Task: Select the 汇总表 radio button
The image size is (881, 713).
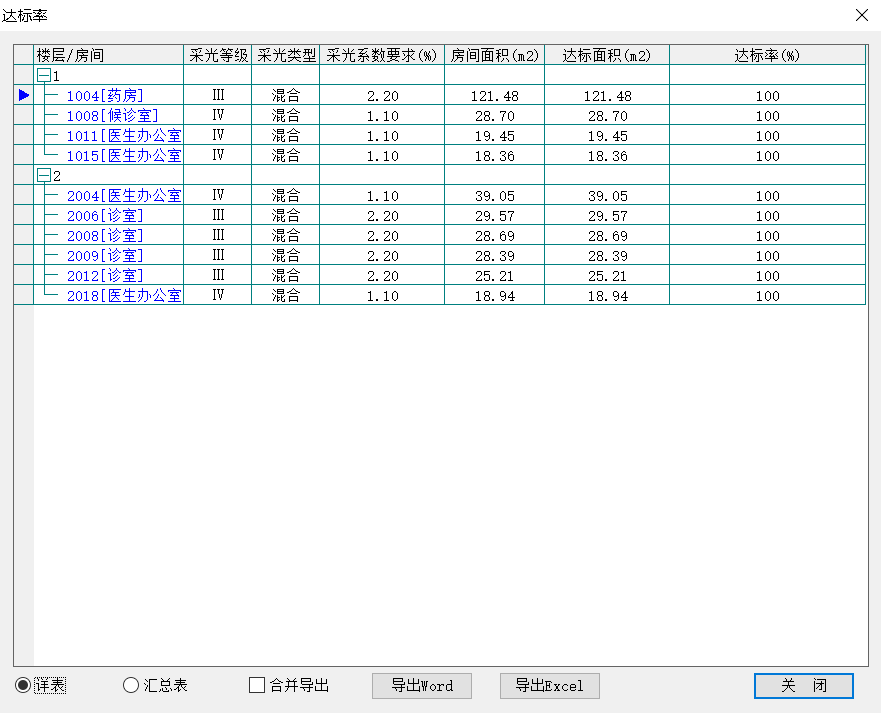Action: (x=131, y=686)
